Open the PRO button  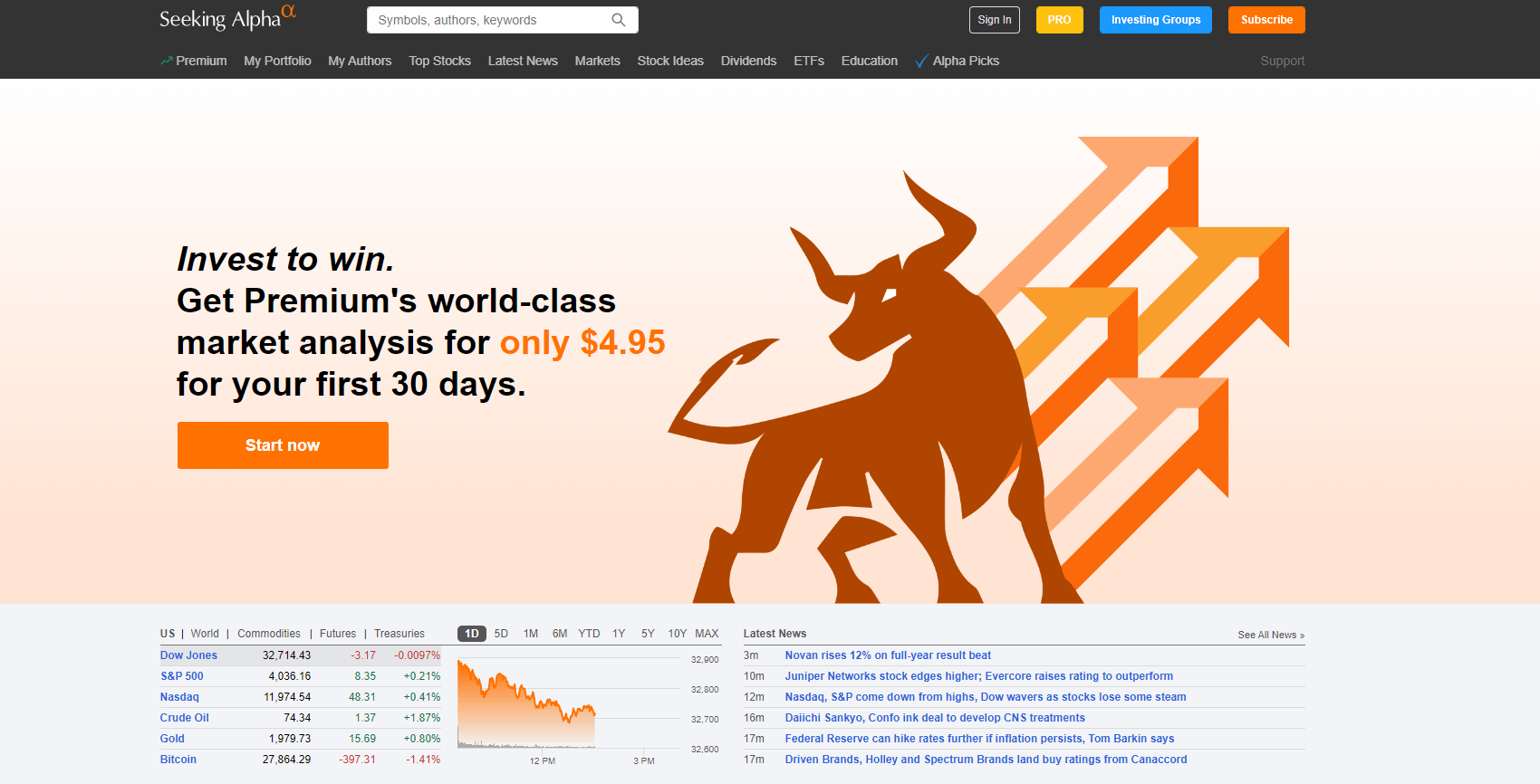[x=1060, y=20]
